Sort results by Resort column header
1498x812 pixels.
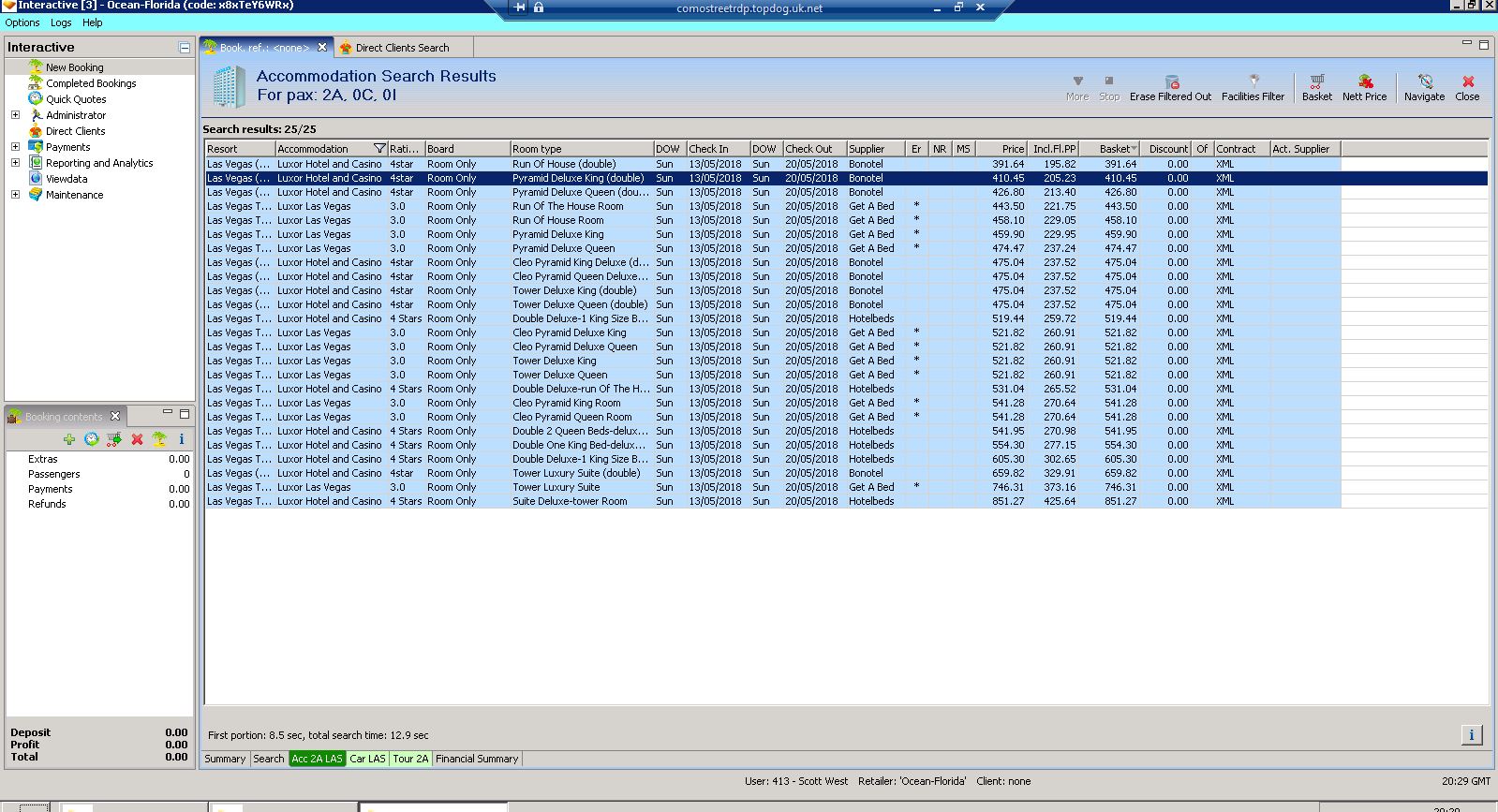click(x=240, y=148)
